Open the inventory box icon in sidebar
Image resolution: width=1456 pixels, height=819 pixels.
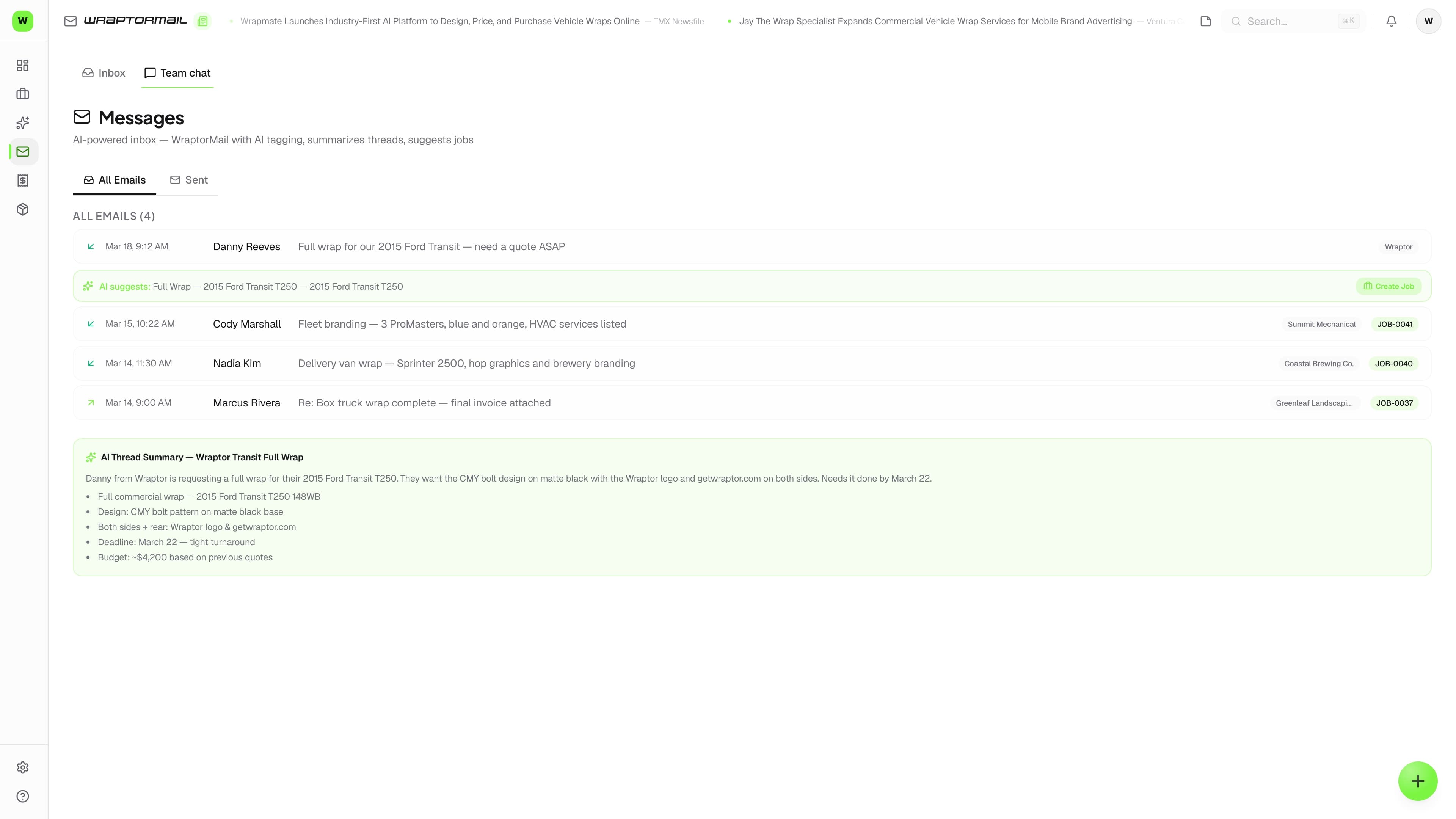coord(23,209)
